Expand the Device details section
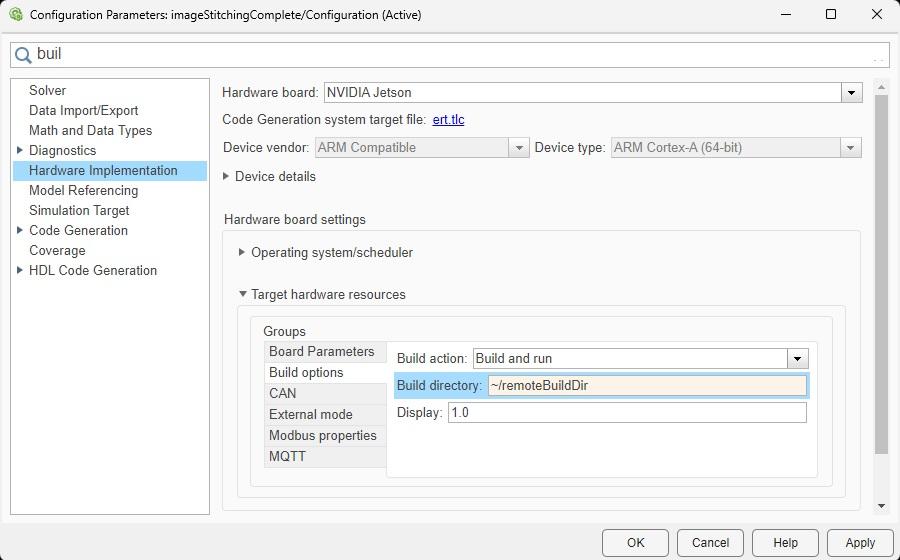The width and height of the screenshot is (900, 560). pos(226,176)
